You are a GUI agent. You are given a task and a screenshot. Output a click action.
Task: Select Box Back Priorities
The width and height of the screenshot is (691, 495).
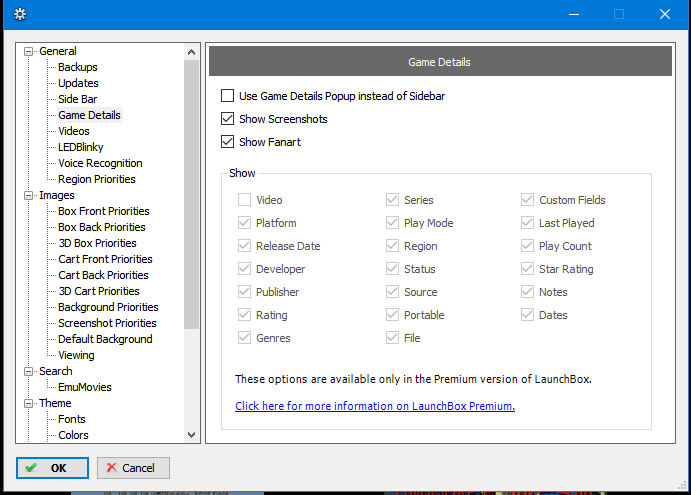coord(102,227)
